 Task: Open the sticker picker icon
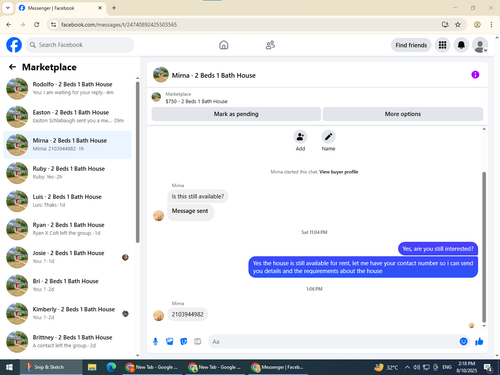184,341
